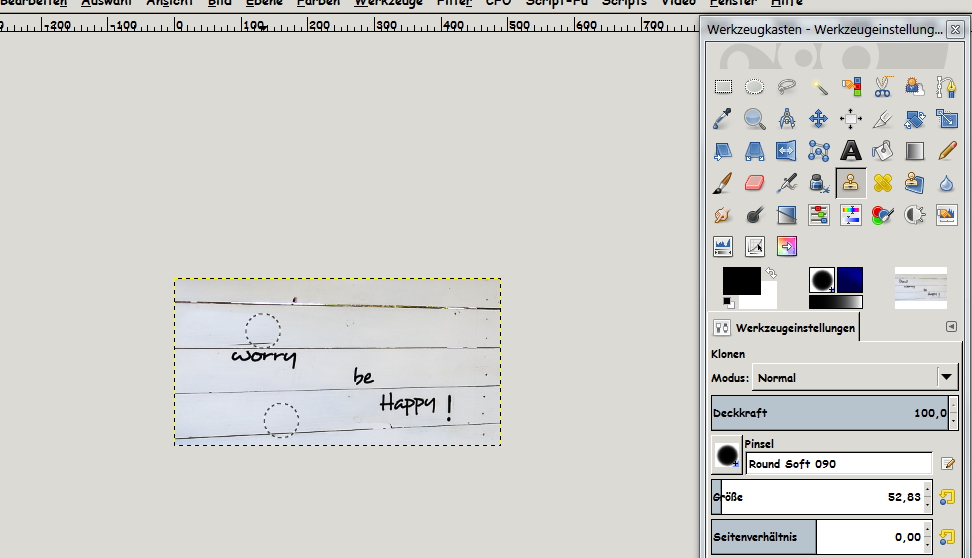Pick the Fuzzy Select magic wand tool
The image size is (972, 558).
819,87
